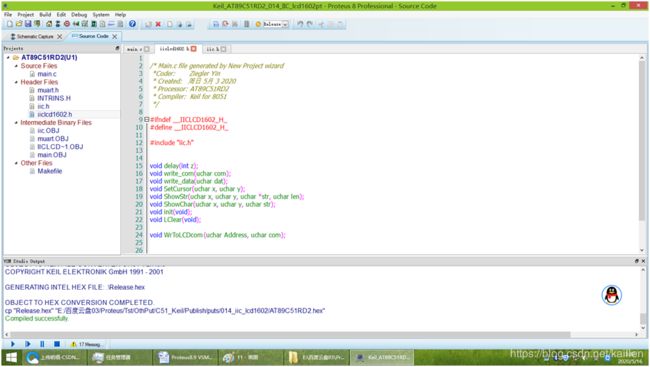
Task: Collapse the Header Files folder
Action: click(16, 82)
